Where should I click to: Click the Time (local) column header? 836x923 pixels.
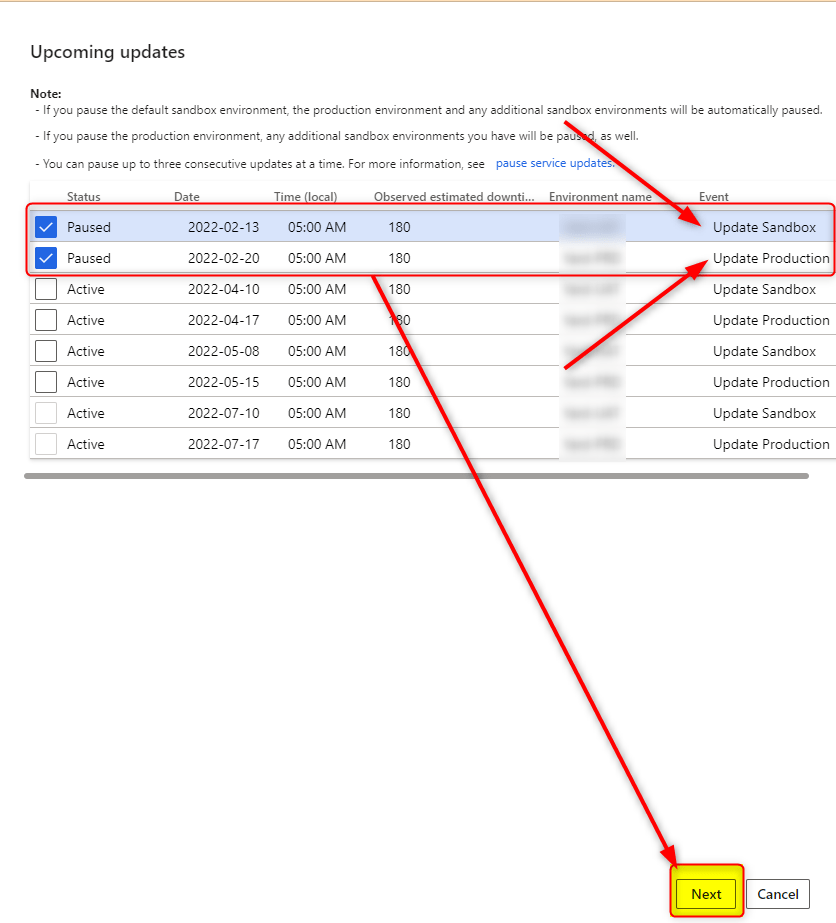[305, 197]
